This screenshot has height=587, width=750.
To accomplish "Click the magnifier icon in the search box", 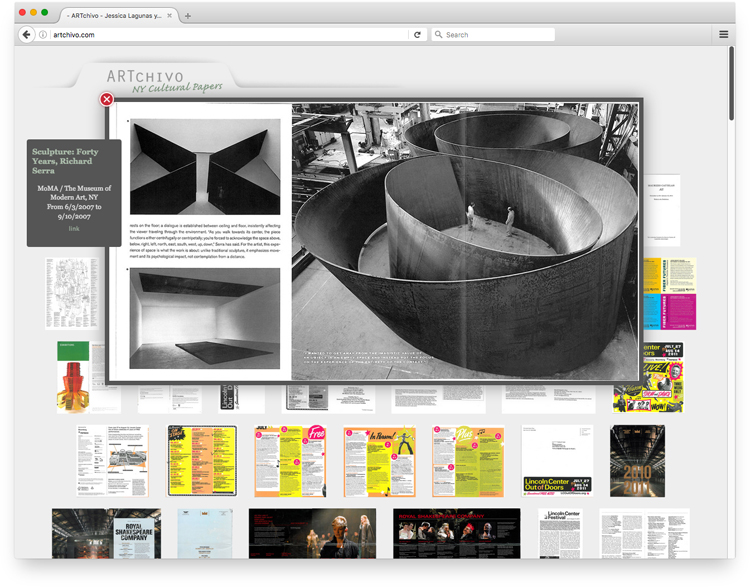I will [438, 34].
